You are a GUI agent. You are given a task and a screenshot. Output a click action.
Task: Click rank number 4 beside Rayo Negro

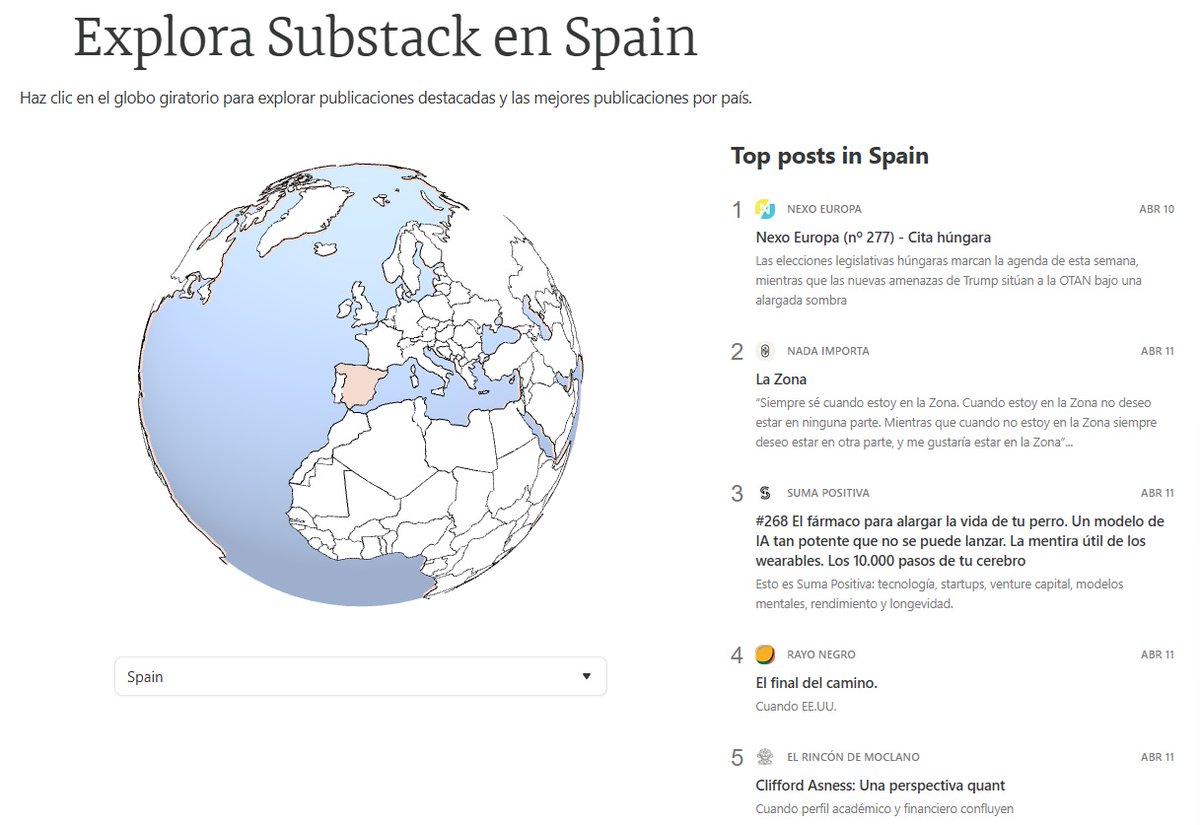click(x=738, y=656)
